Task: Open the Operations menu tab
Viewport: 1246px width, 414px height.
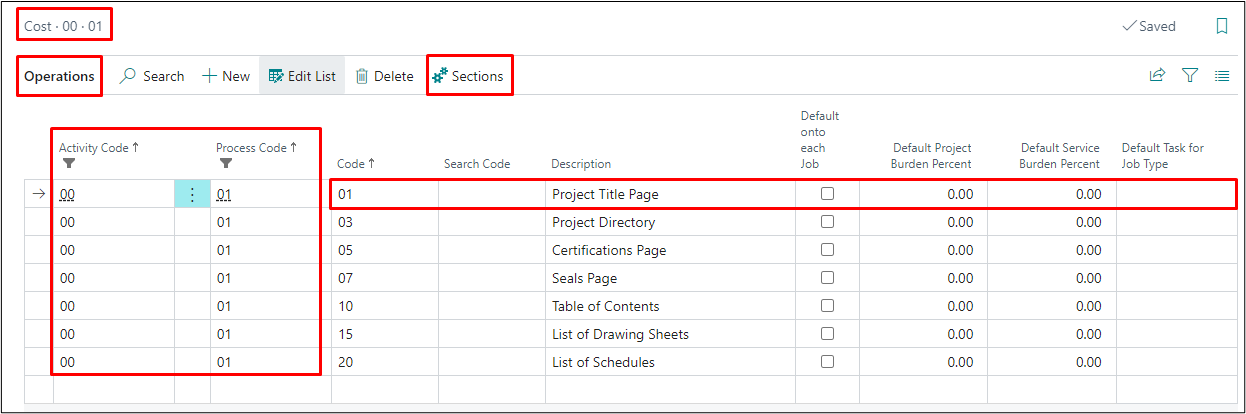Action: coord(59,76)
